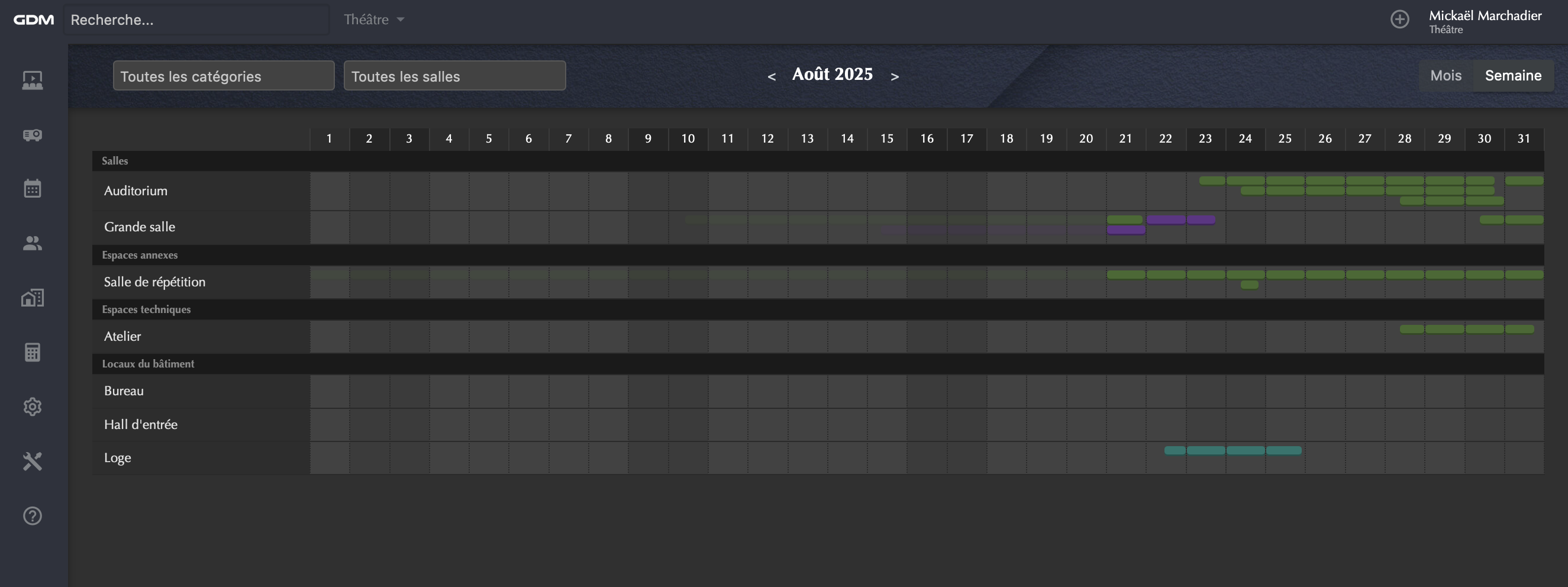Switch to Semaine view
Viewport: 1568px width, 587px height.
1512,76
